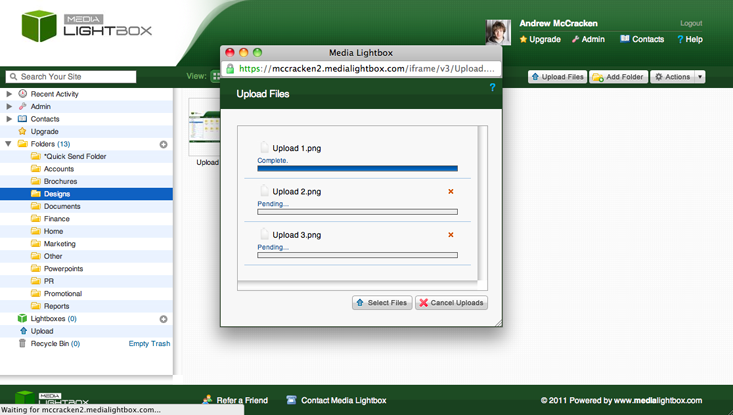The width and height of the screenshot is (733, 415).
Task: Remove Upload 3.png from upload queue
Action: [451, 235]
